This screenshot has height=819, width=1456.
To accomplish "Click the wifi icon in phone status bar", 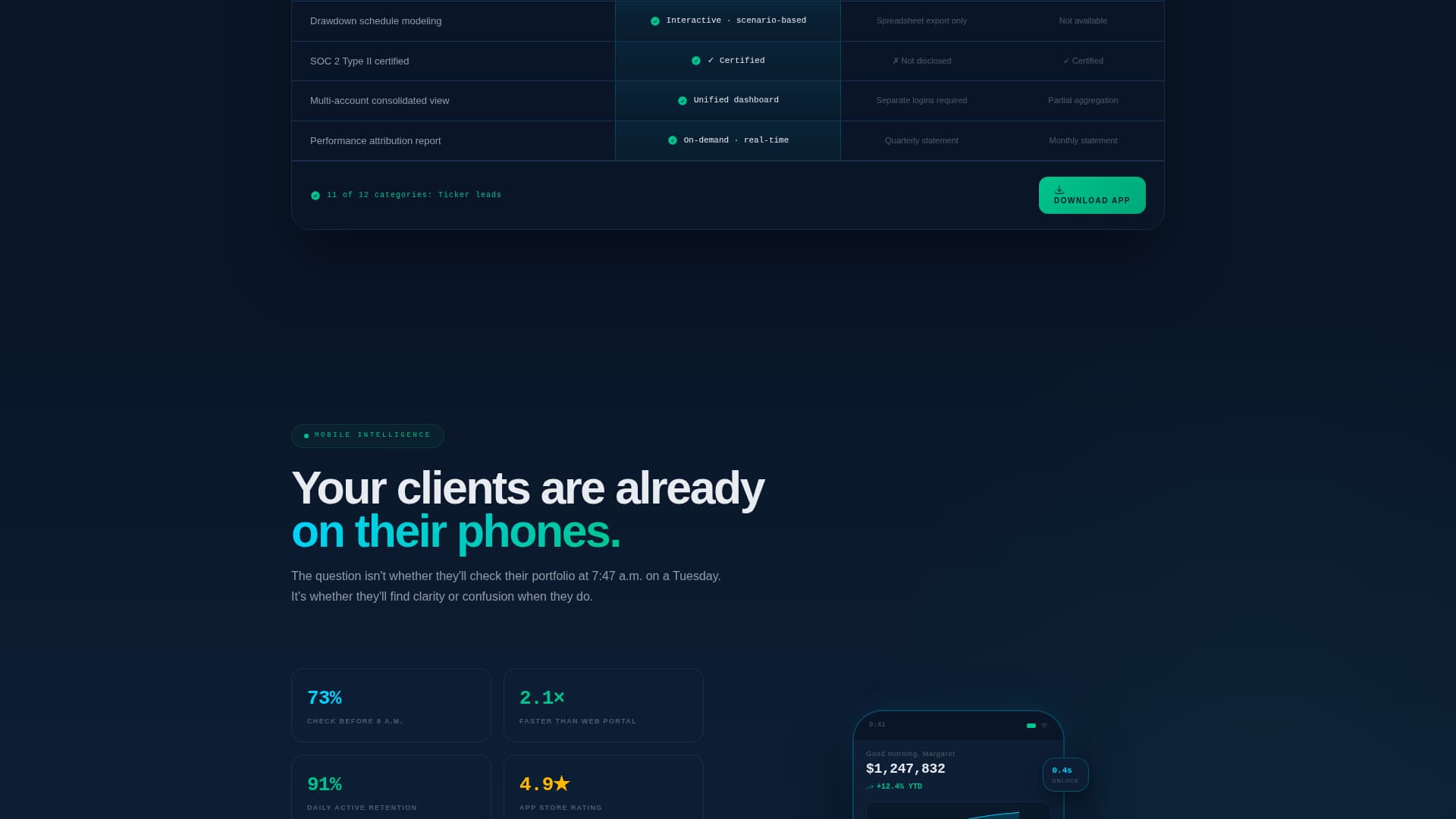I will pos(1044,726).
